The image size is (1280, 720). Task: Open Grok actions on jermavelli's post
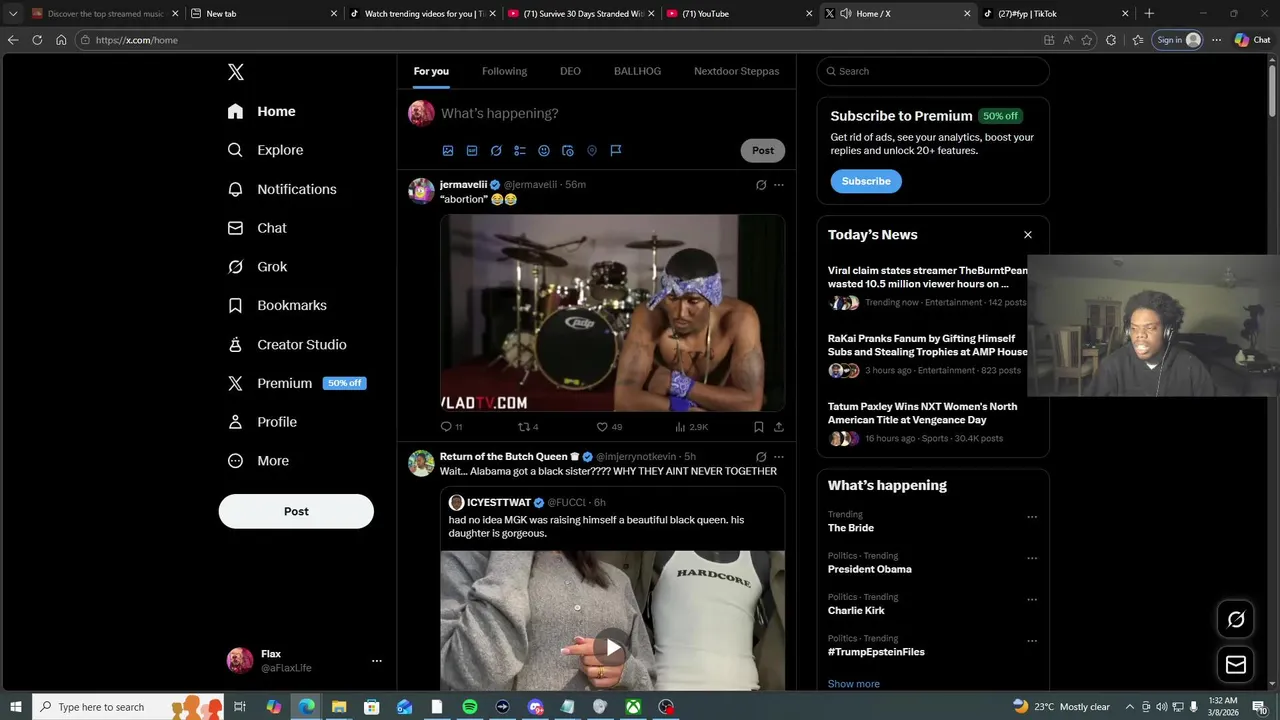[x=761, y=185]
